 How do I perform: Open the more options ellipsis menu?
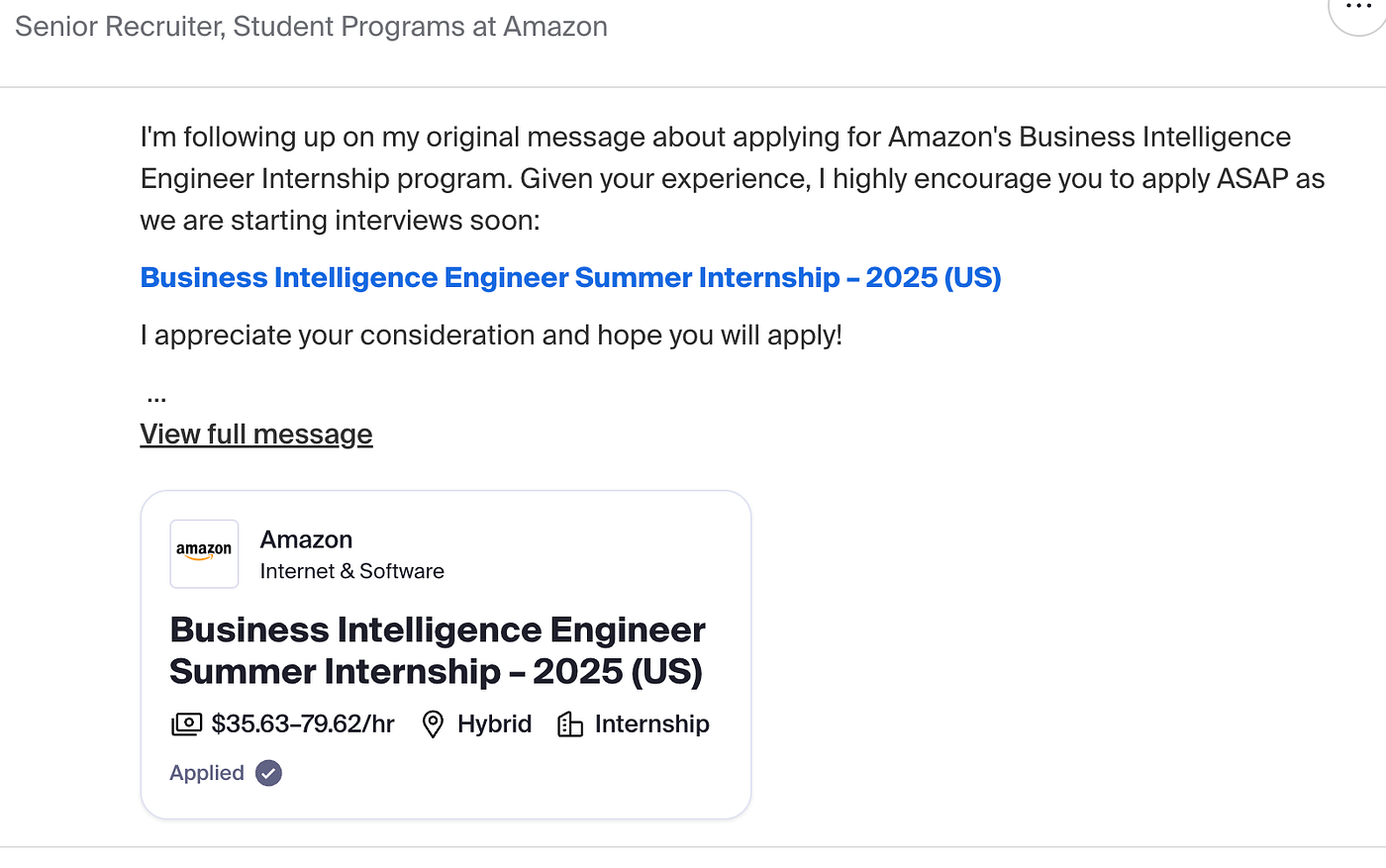1359,8
